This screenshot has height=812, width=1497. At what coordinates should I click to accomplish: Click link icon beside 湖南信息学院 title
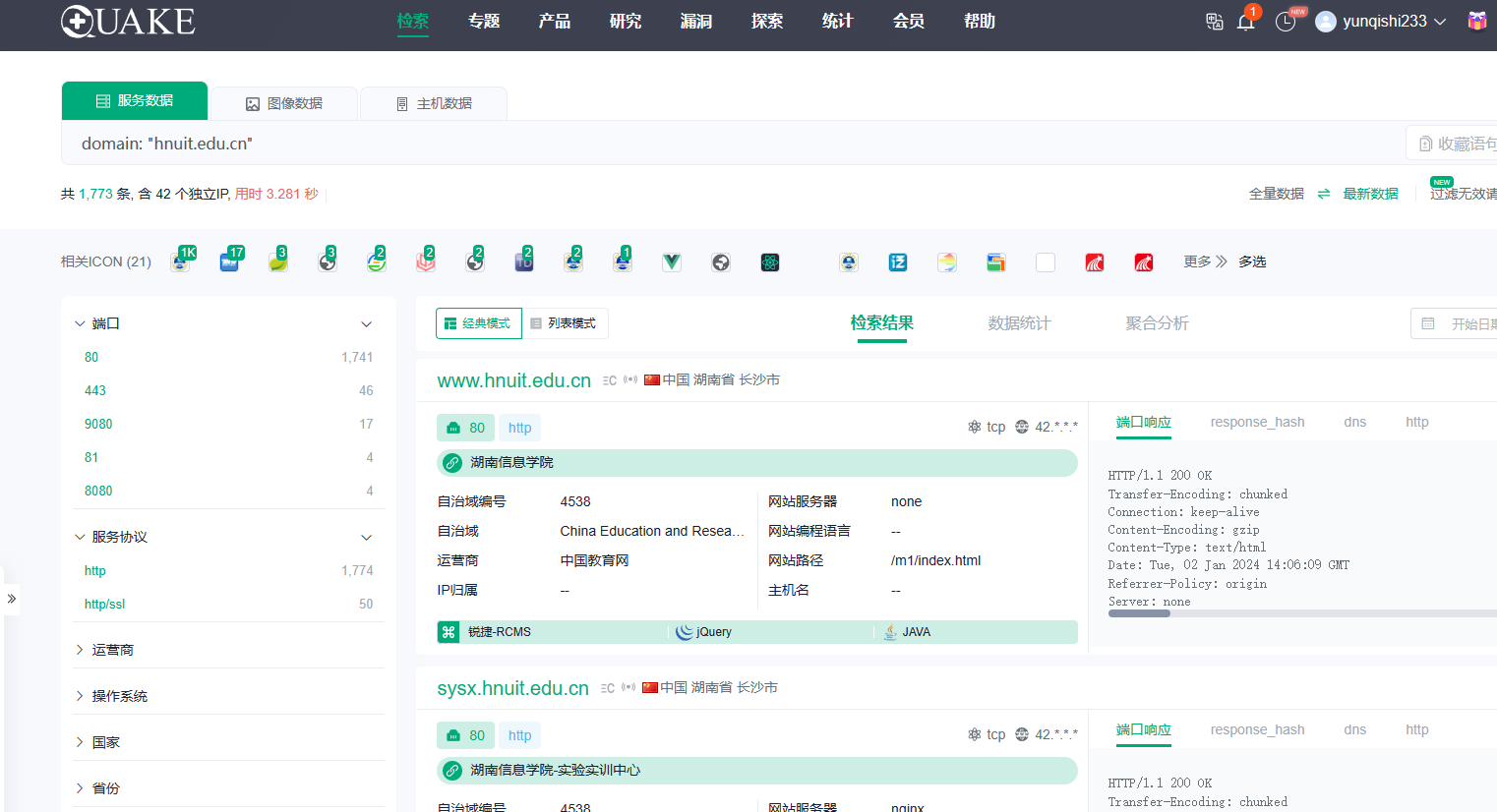click(452, 462)
